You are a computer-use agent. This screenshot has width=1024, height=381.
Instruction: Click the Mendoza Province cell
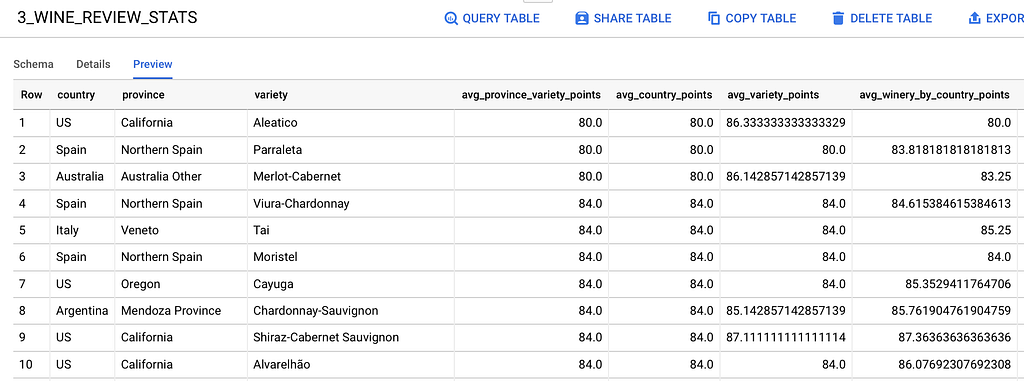tap(171, 310)
